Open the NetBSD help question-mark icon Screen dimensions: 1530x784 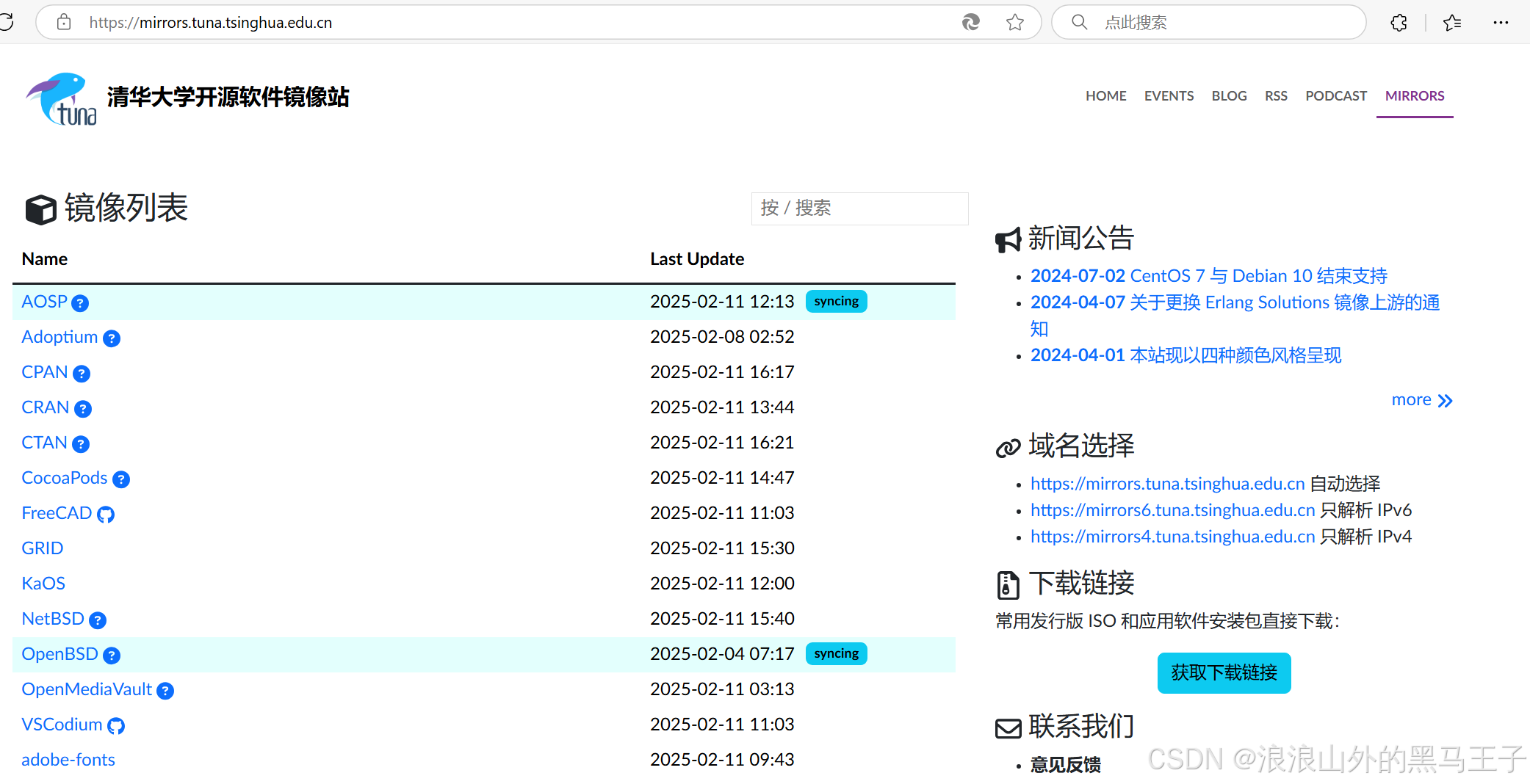tap(98, 620)
